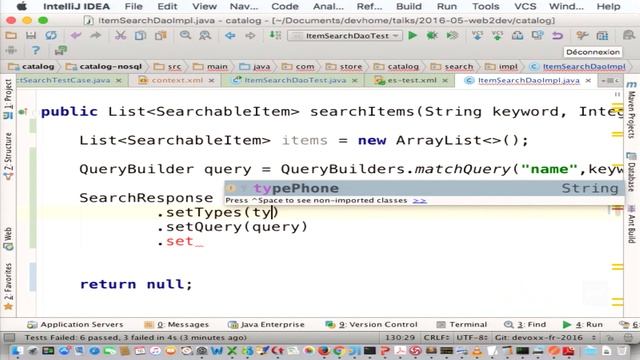
Task: Click the Find magnifier icon
Action: click(185, 36)
